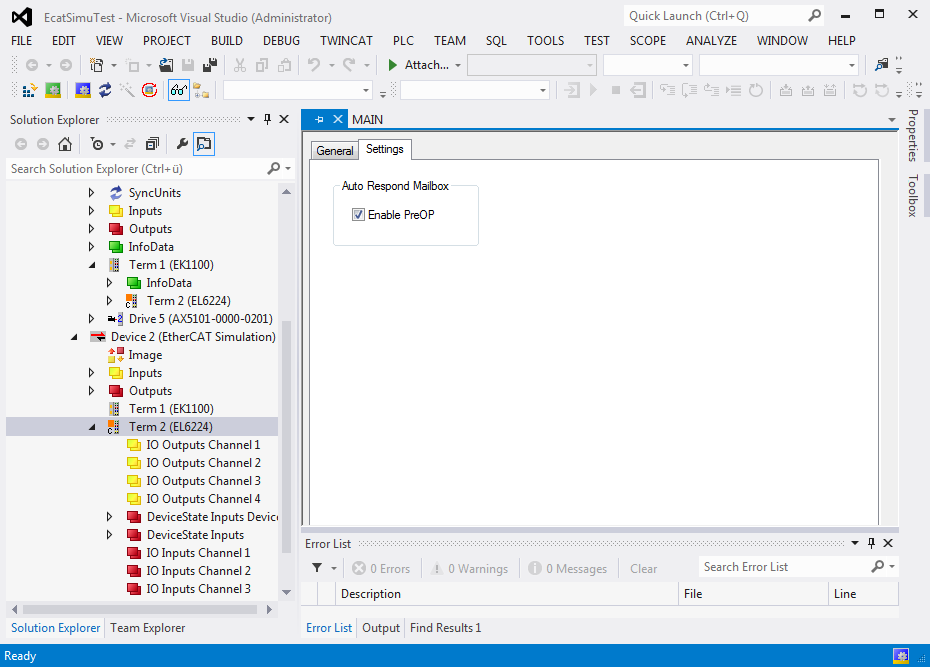
Task: Click the Preview Selected Items icon
Action: tap(204, 144)
